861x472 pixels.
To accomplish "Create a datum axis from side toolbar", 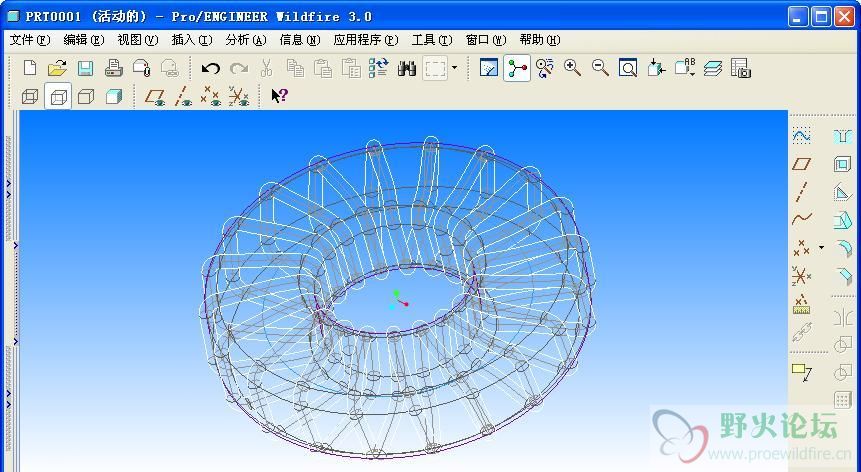I will [x=802, y=192].
